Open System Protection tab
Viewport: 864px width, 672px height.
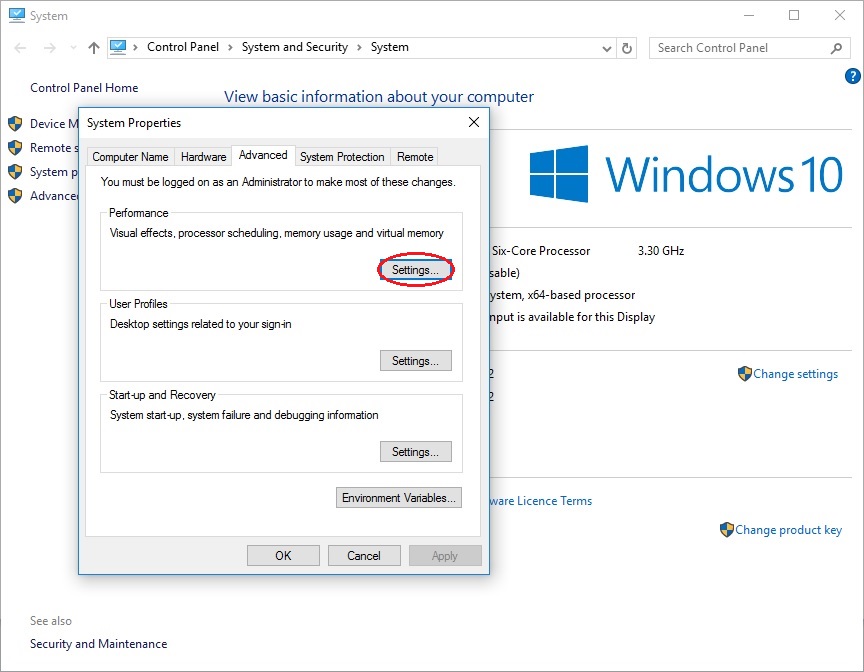coord(342,157)
